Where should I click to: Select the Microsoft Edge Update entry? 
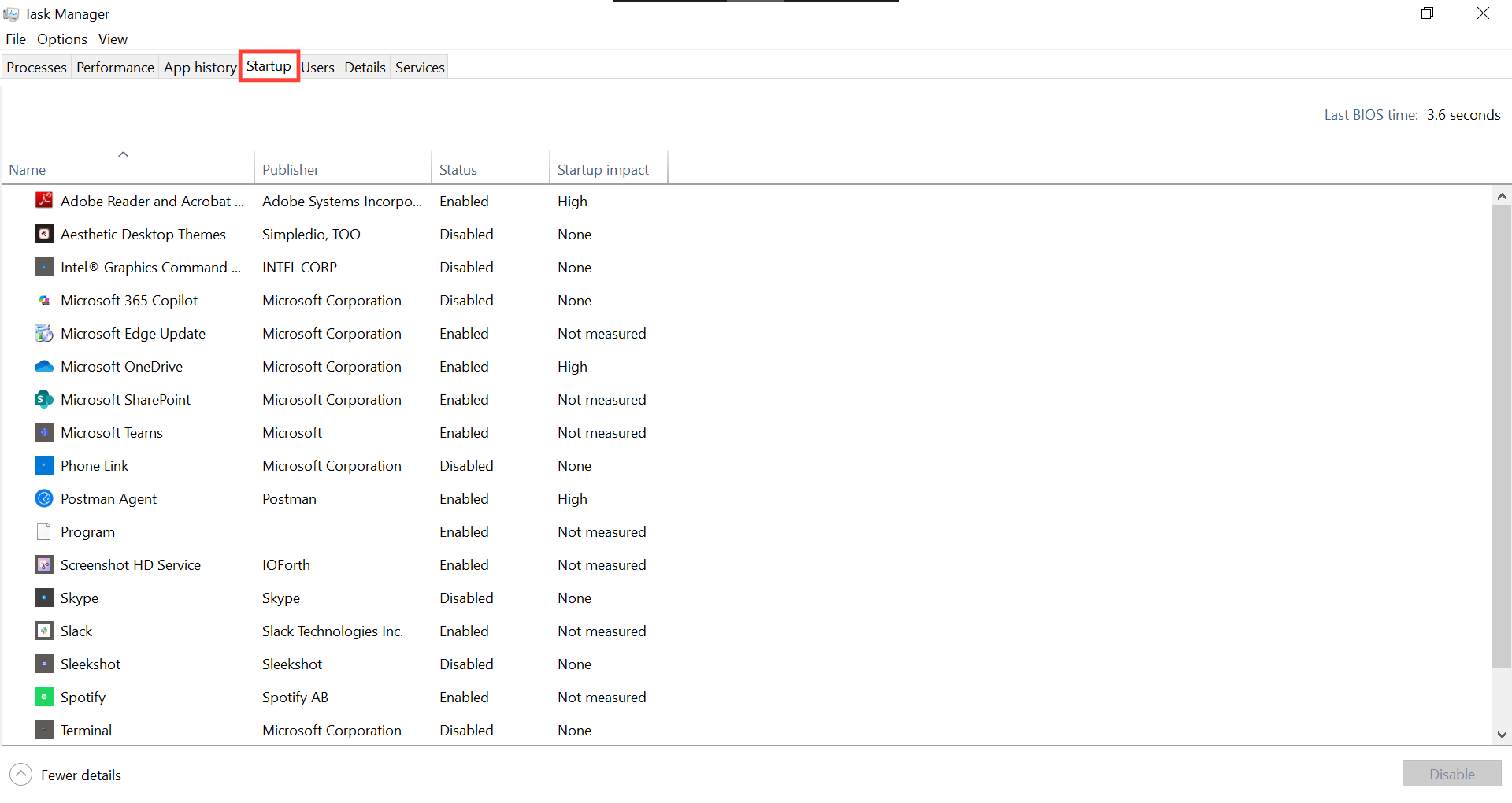tap(133, 334)
